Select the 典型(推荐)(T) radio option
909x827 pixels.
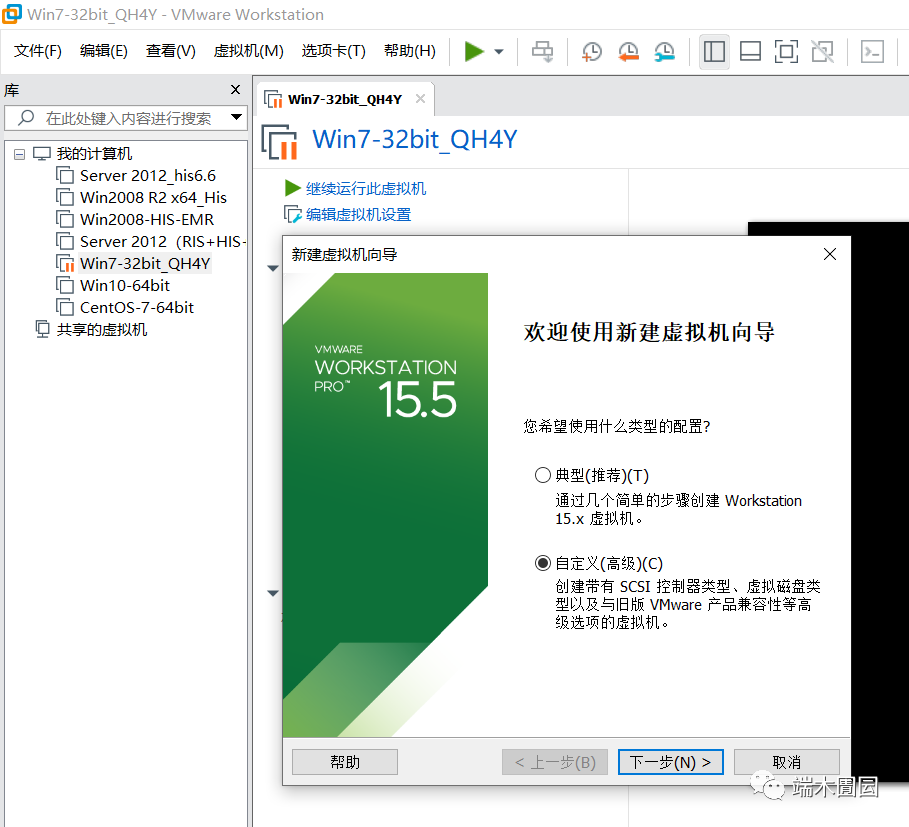(543, 475)
